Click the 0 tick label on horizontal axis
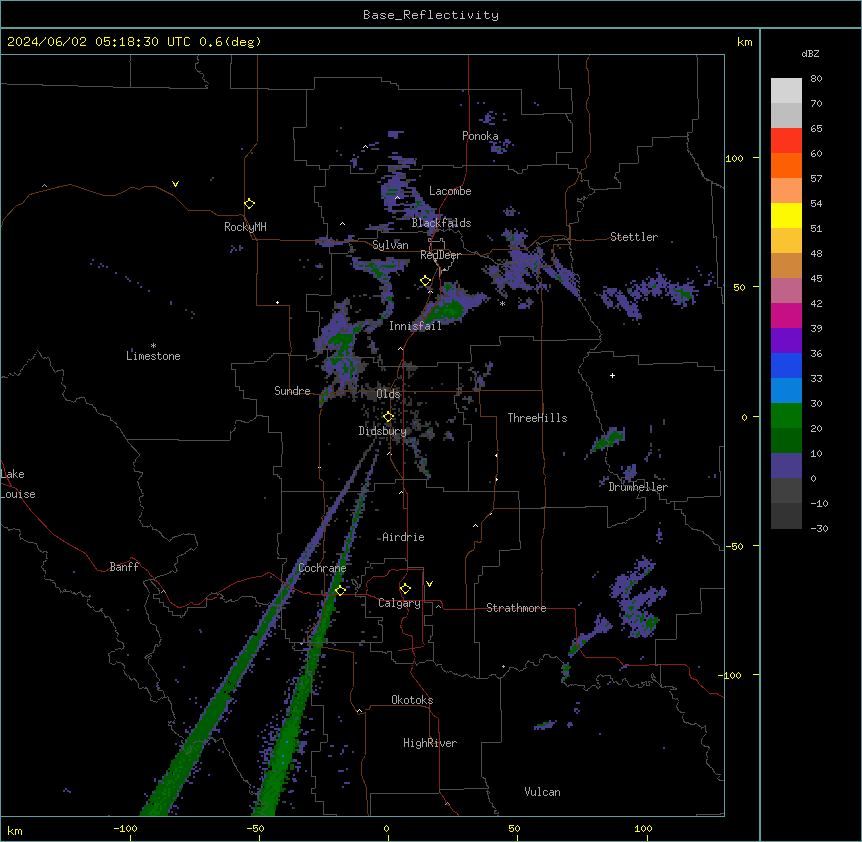This screenshot has height=842, width=862. tap(386, 828)
